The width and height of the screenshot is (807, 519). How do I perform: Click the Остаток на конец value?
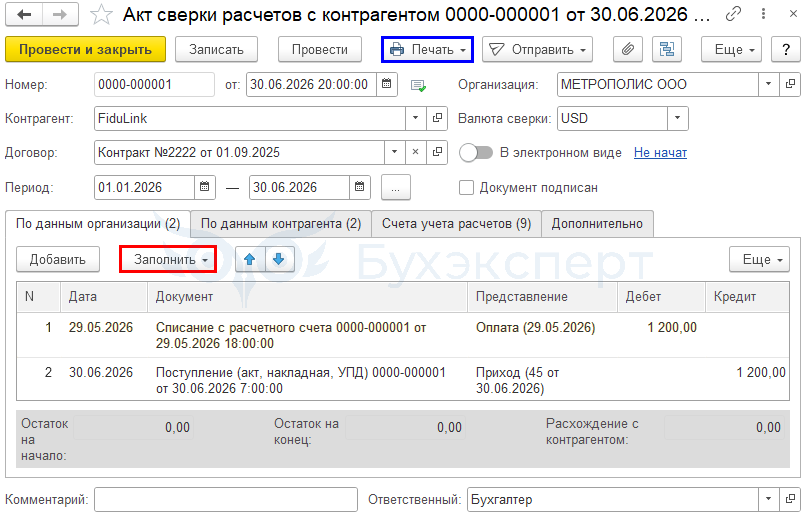[x=405, y=427]
